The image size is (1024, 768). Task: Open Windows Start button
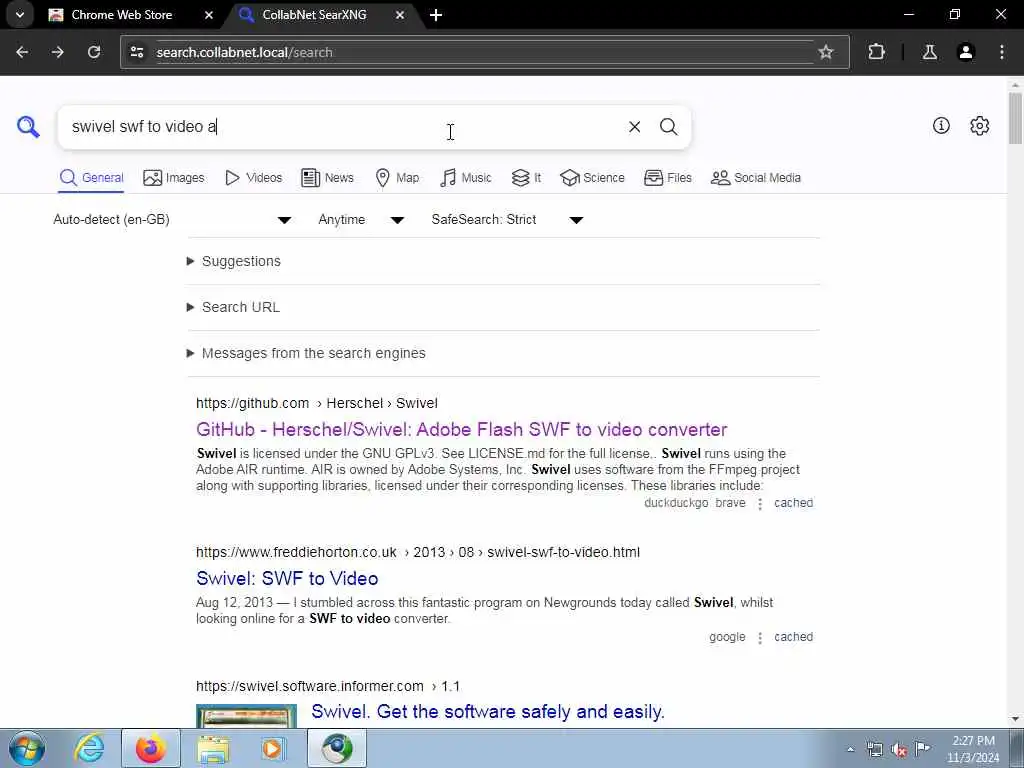[x=26, y=748]
